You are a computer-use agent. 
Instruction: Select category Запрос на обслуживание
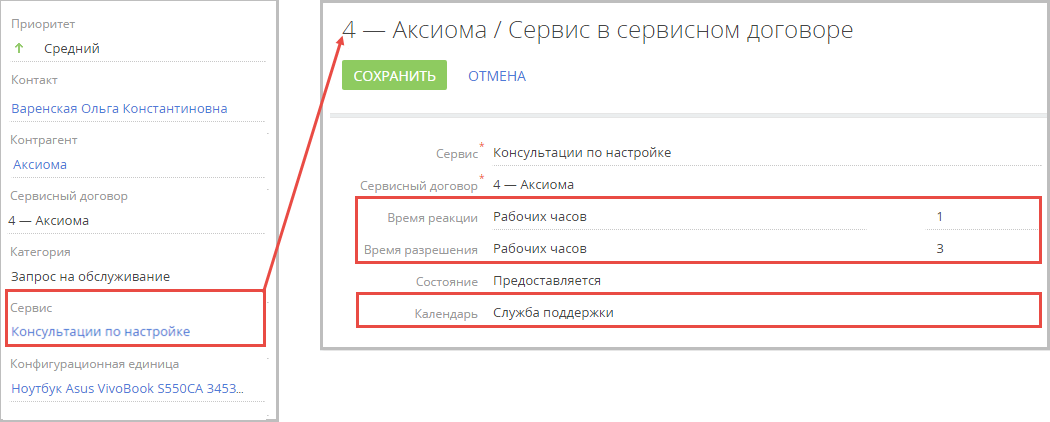point(90,276)
